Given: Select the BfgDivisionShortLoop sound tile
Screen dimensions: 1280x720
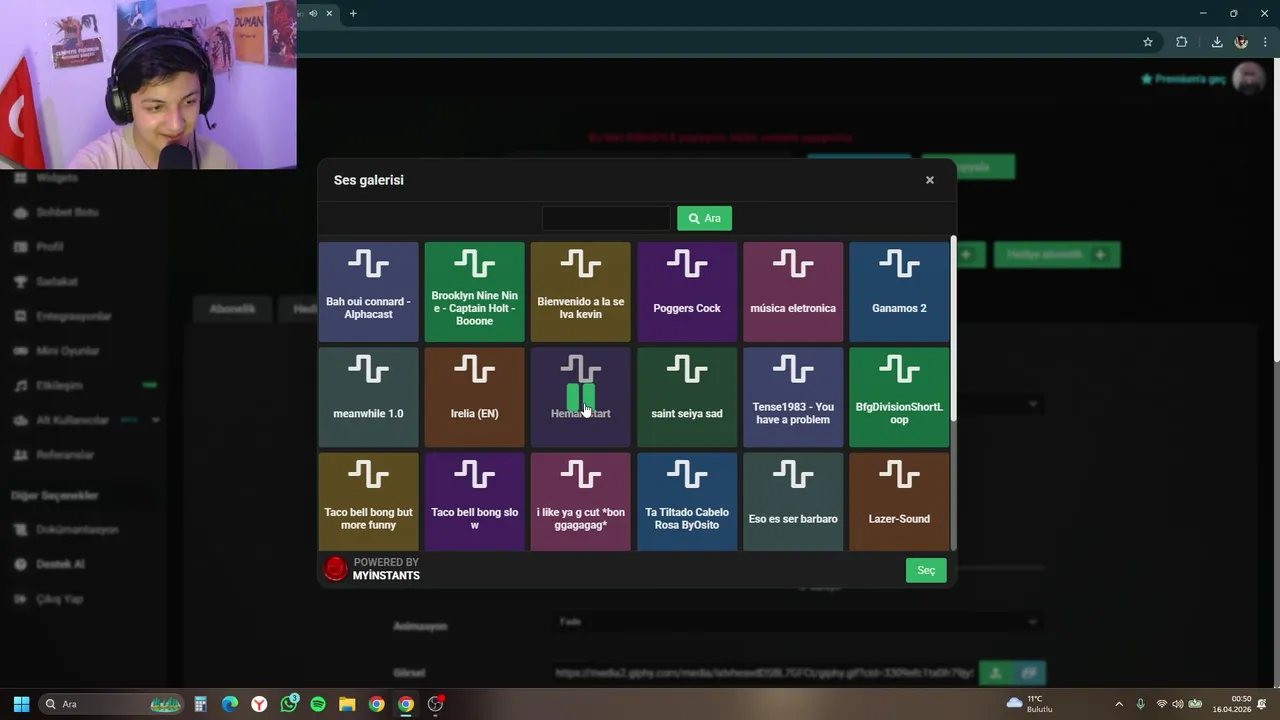Looking at the screenshot, I should 899,397.
